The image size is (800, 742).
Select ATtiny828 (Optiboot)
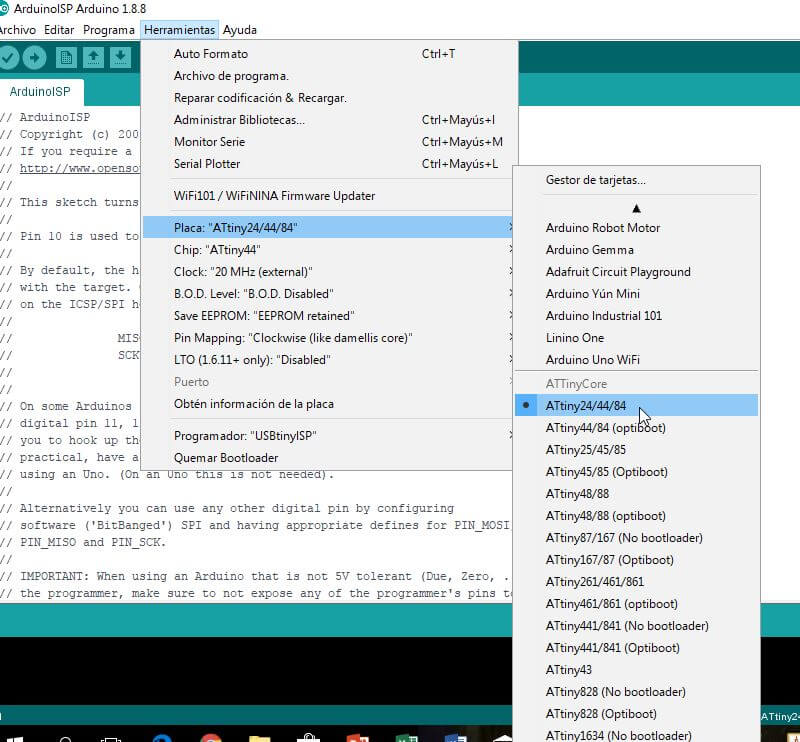click(x=636, y=713)
